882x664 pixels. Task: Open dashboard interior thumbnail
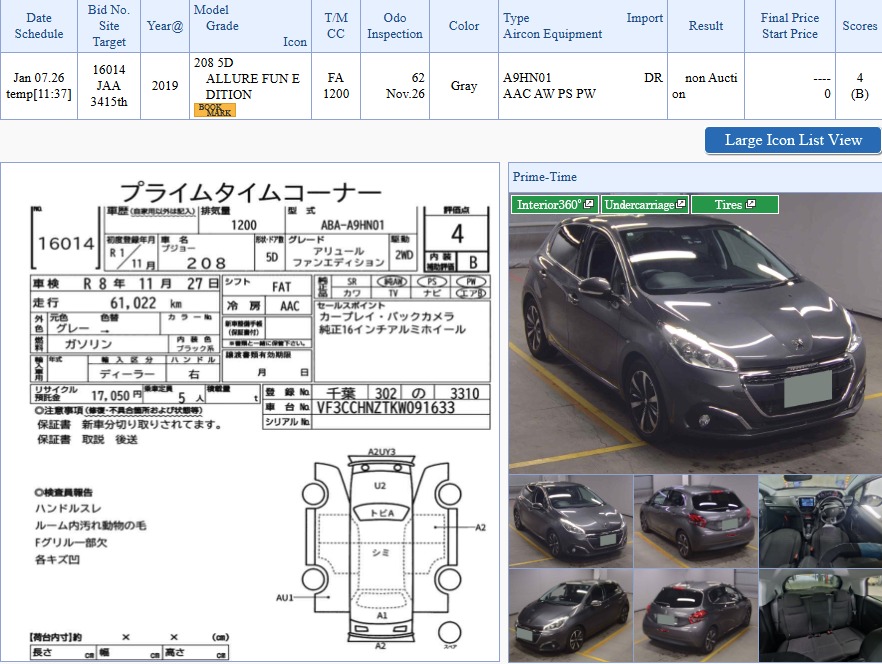tap(821, 521)
